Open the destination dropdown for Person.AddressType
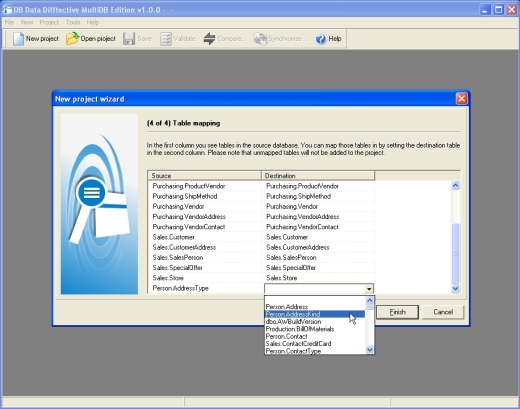The height and width of the screenshot is (409, 520). tap(369, 289)
